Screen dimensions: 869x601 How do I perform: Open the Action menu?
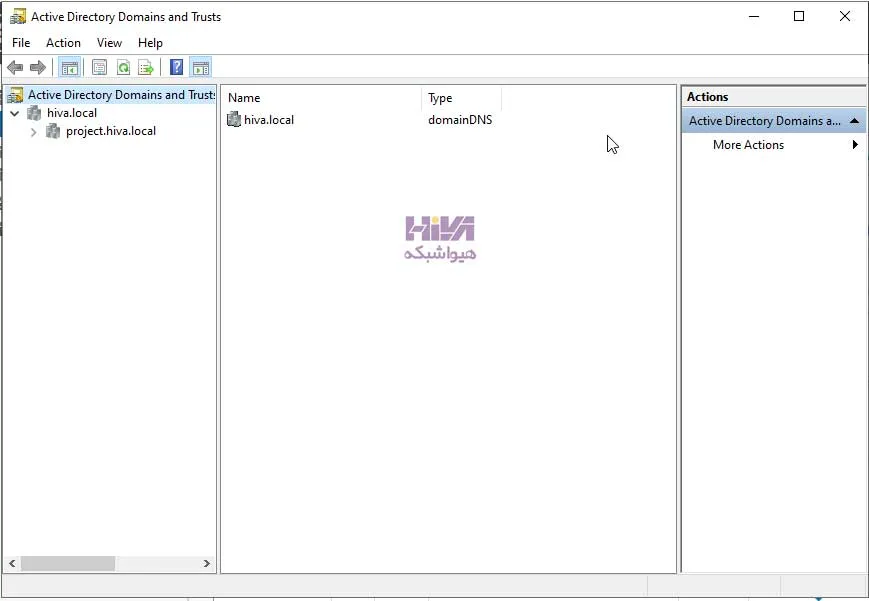(x=63, y=43)
